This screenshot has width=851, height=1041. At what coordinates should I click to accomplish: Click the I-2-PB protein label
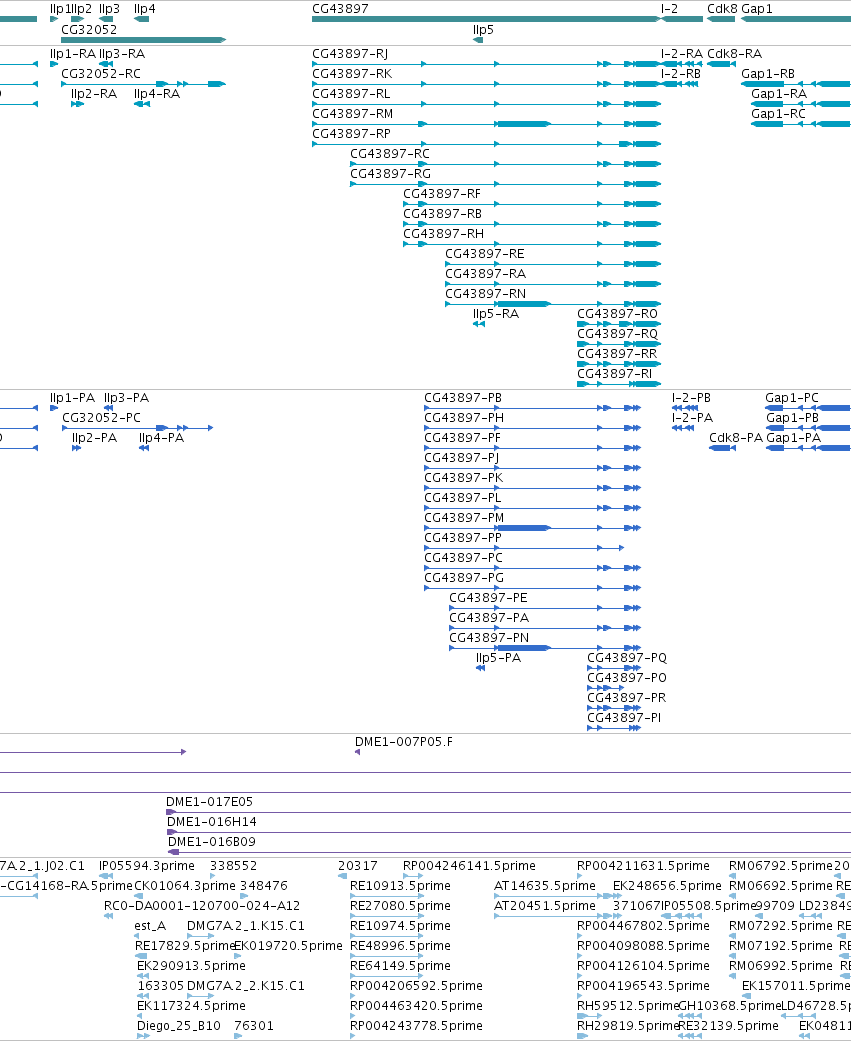click(691, 398)
